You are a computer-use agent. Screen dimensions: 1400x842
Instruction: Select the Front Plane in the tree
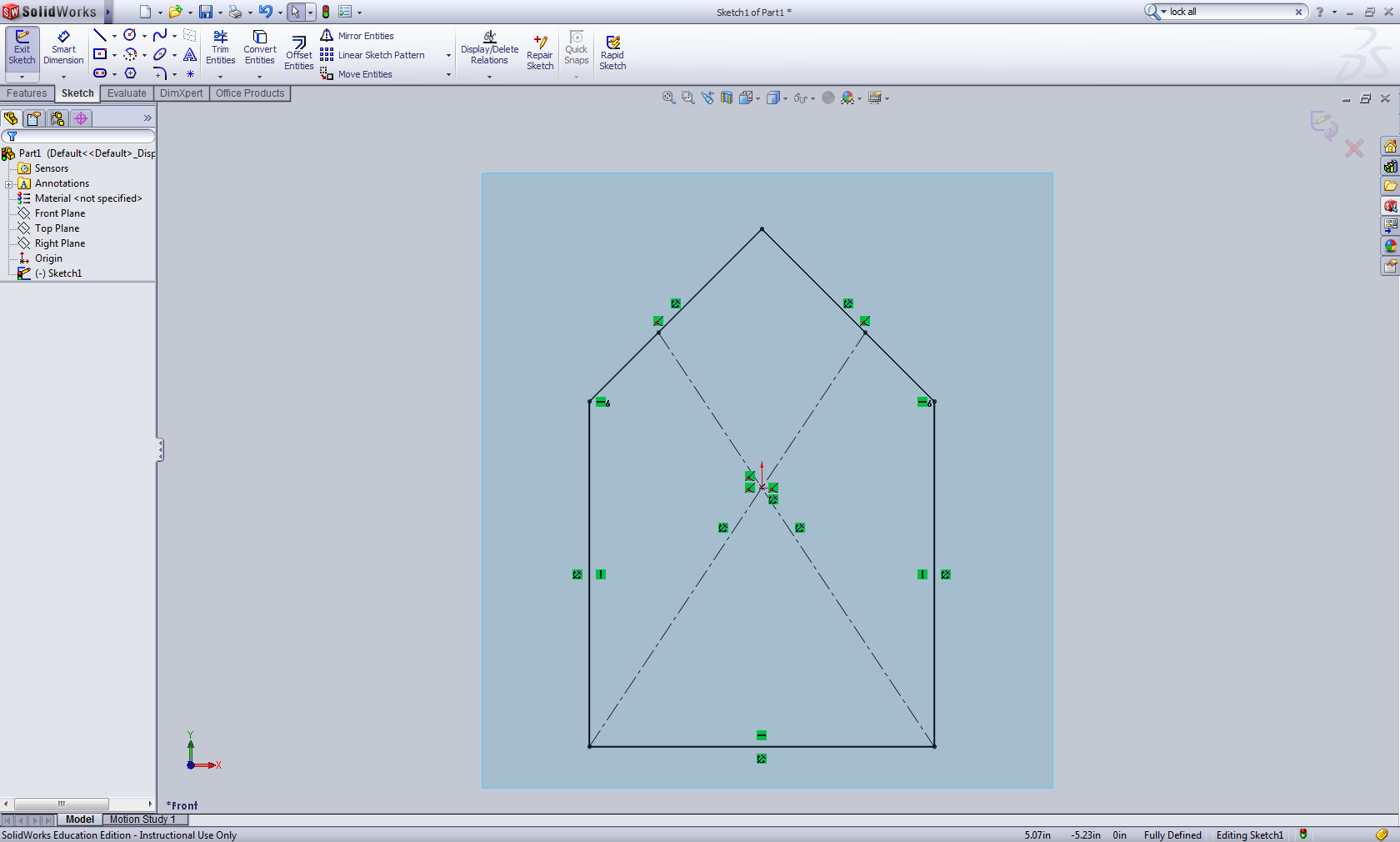point(58,213)
